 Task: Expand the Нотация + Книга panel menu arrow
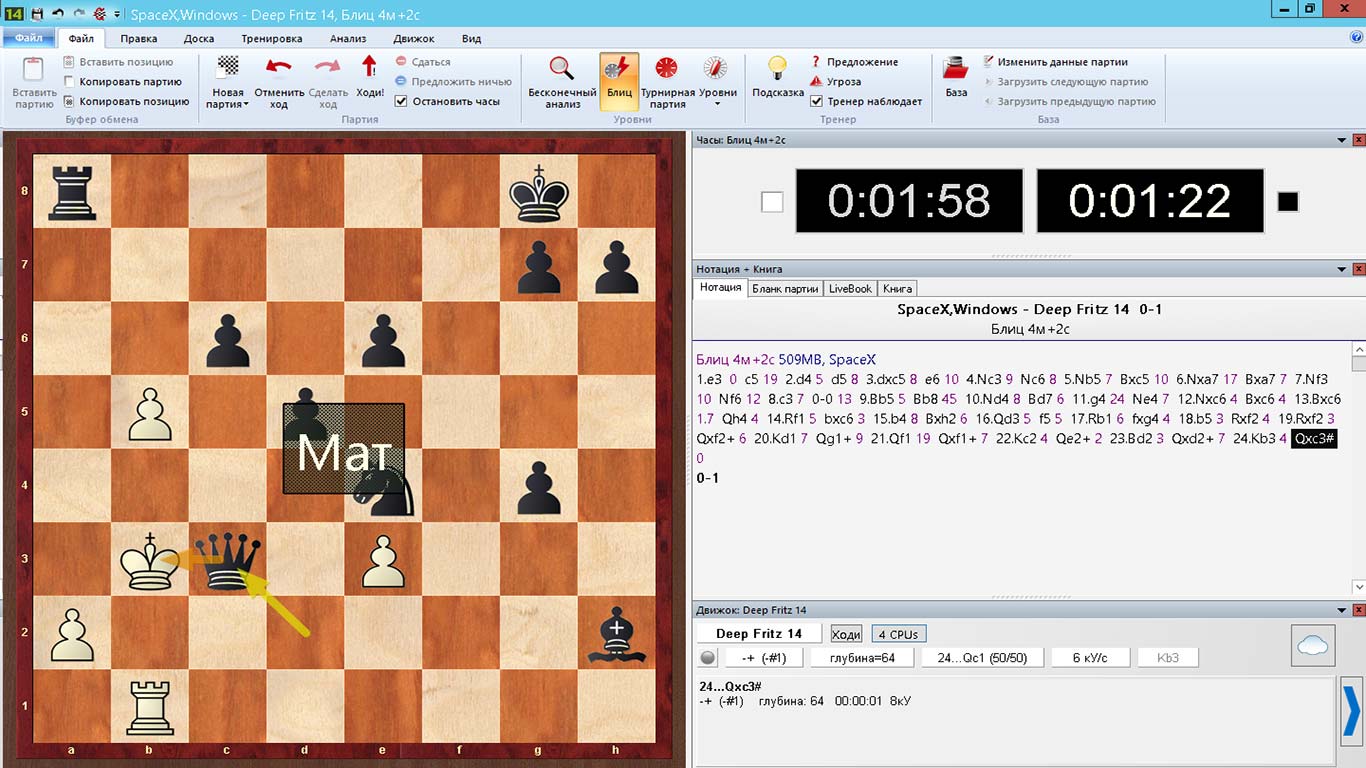point(1342,269)
